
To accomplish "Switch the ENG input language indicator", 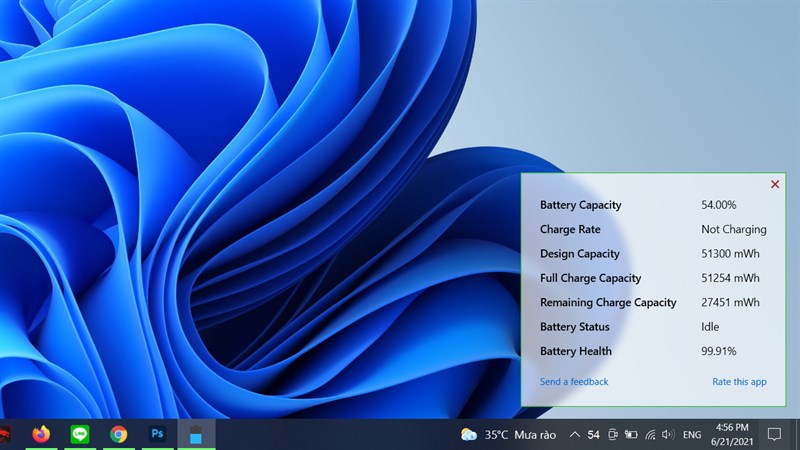I will 692,435.
